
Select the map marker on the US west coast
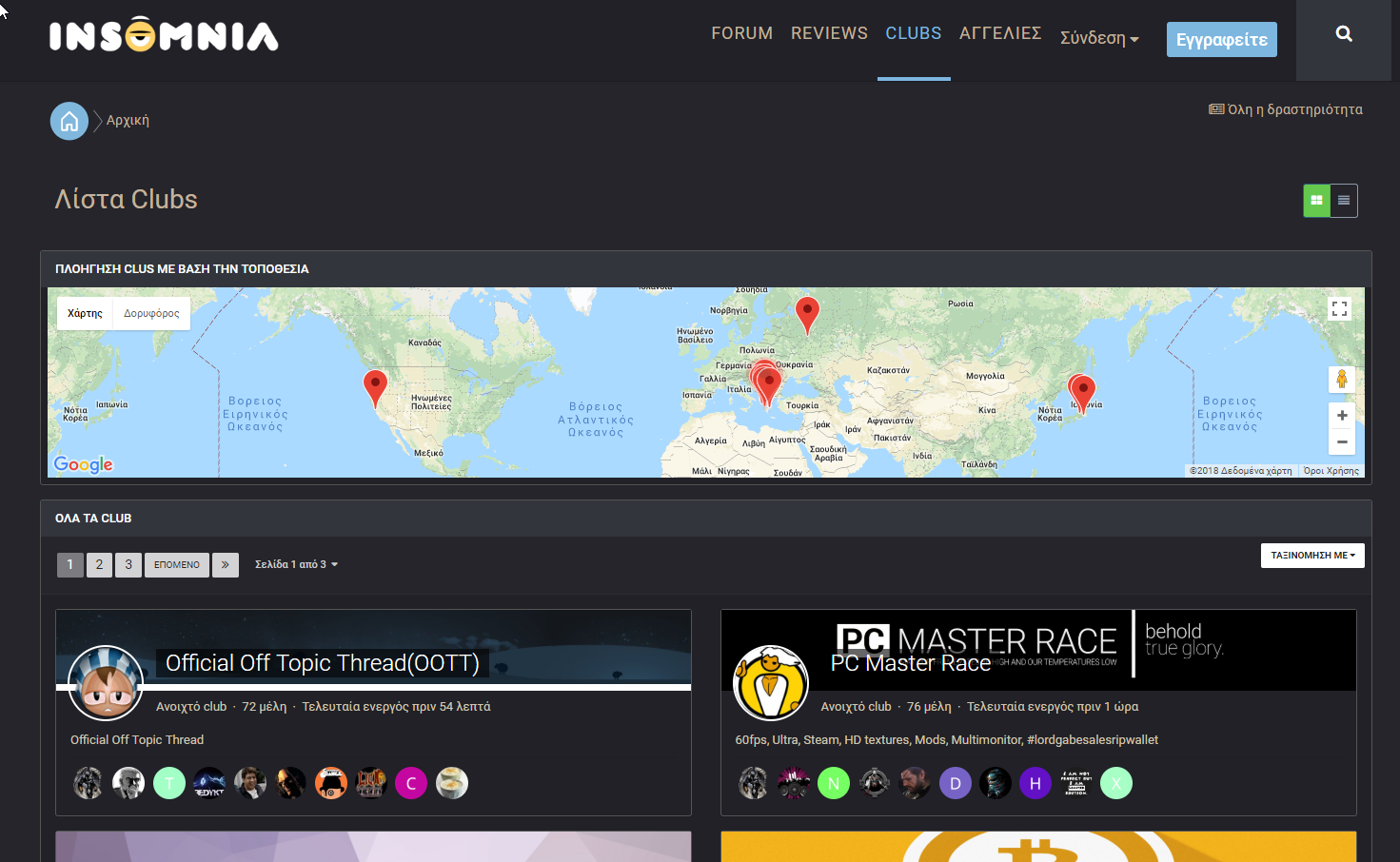375,388
